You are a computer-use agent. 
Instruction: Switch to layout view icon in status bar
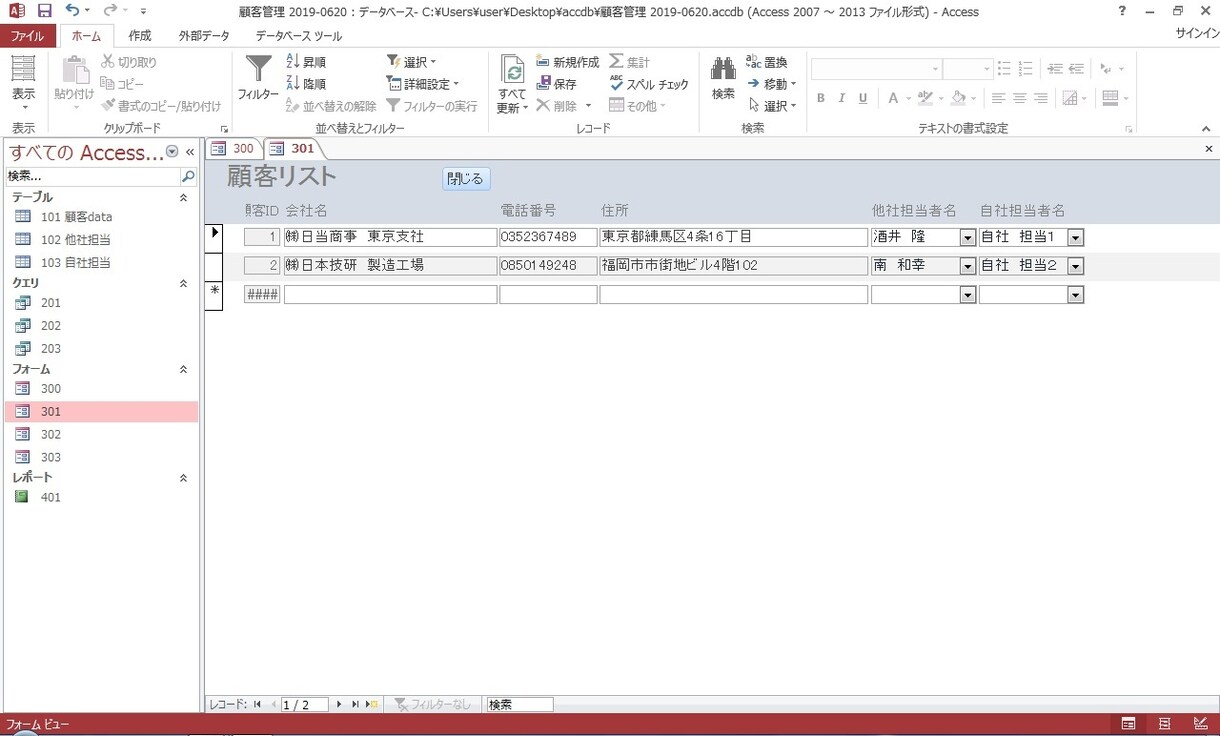coord(1165,724)
